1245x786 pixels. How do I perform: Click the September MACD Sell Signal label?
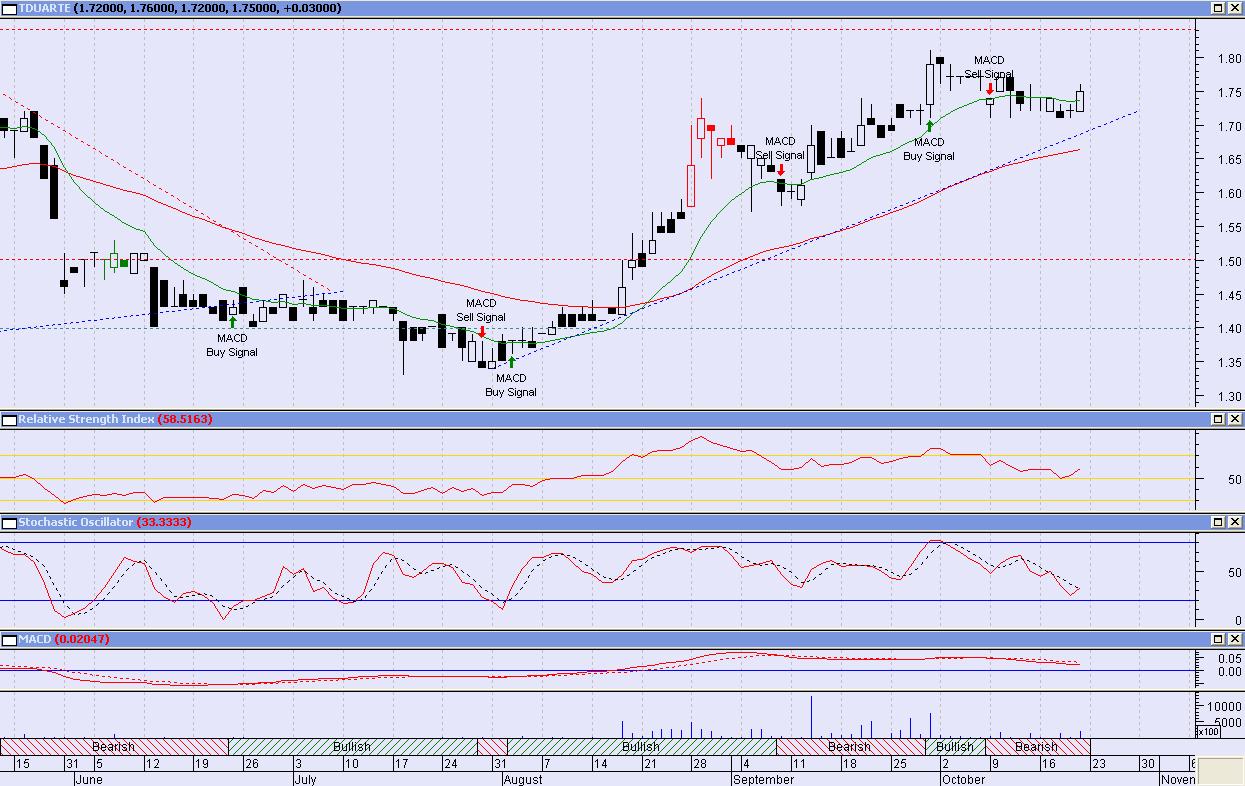[780, 148]
